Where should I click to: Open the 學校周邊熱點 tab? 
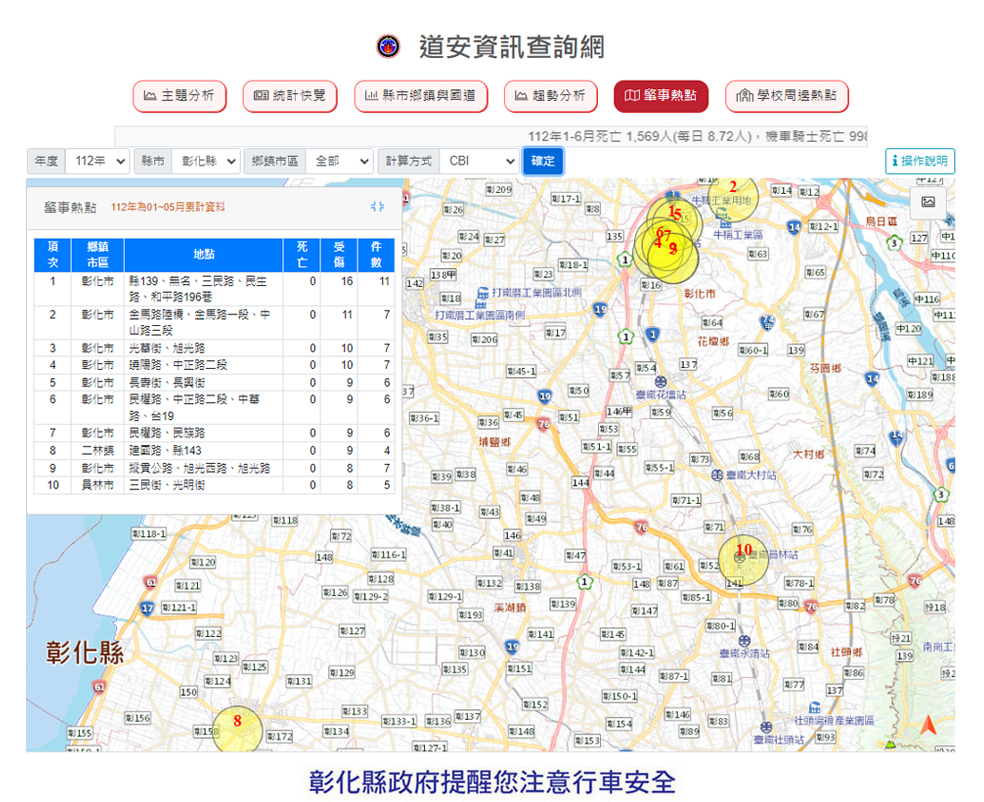click(x=786, y=96)
